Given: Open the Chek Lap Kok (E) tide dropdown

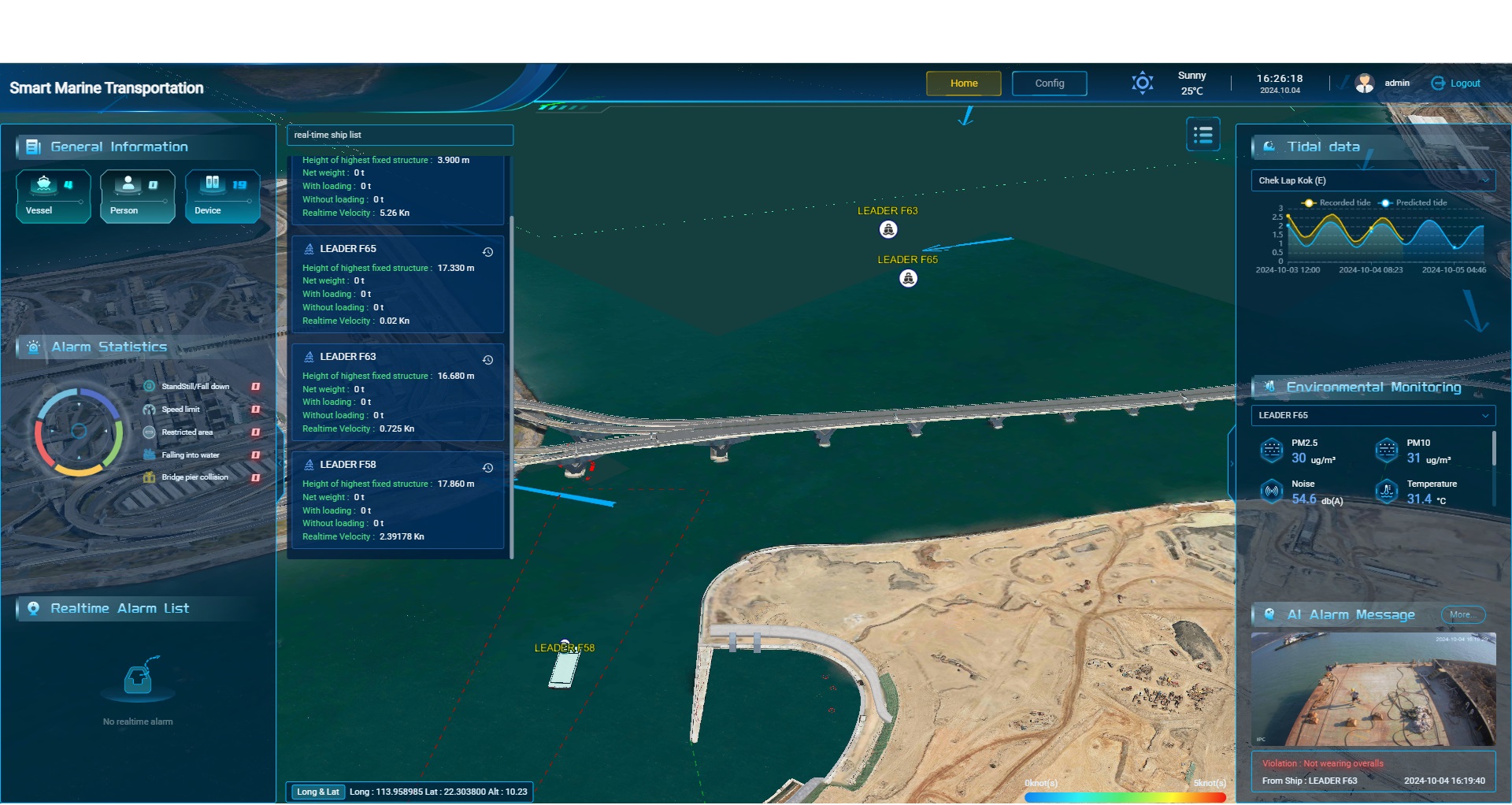Looking at the screenshot, I should click(1373, 181).
